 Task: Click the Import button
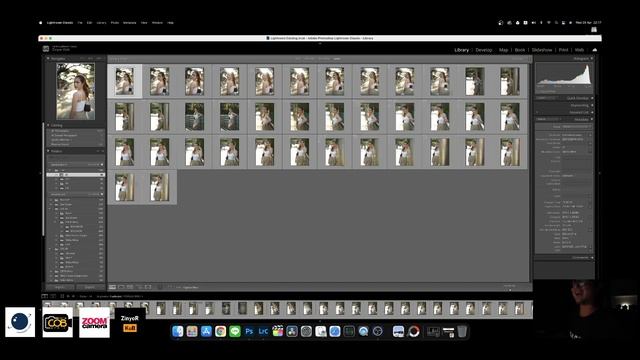tap(60, 287)
